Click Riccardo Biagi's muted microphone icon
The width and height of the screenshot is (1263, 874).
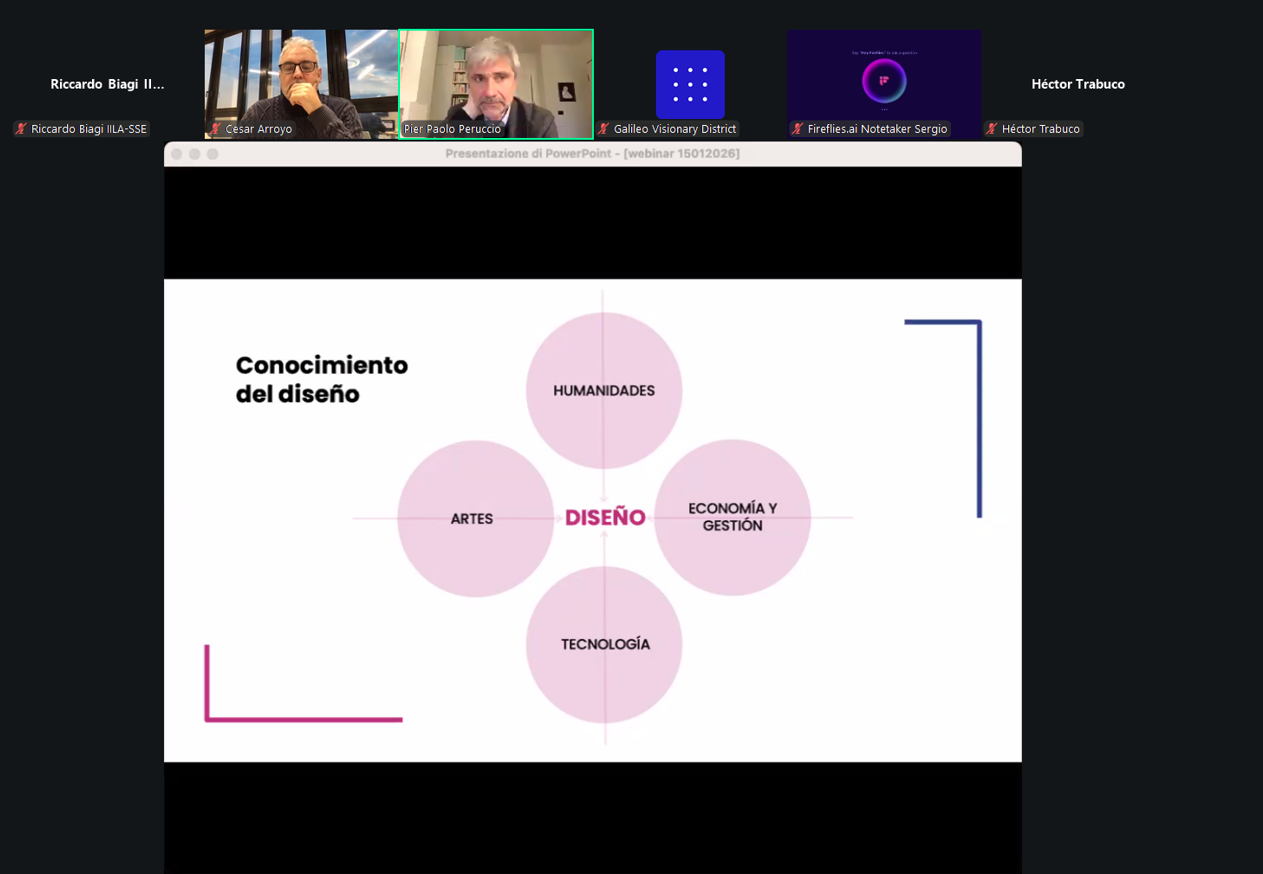pos(21,129)
